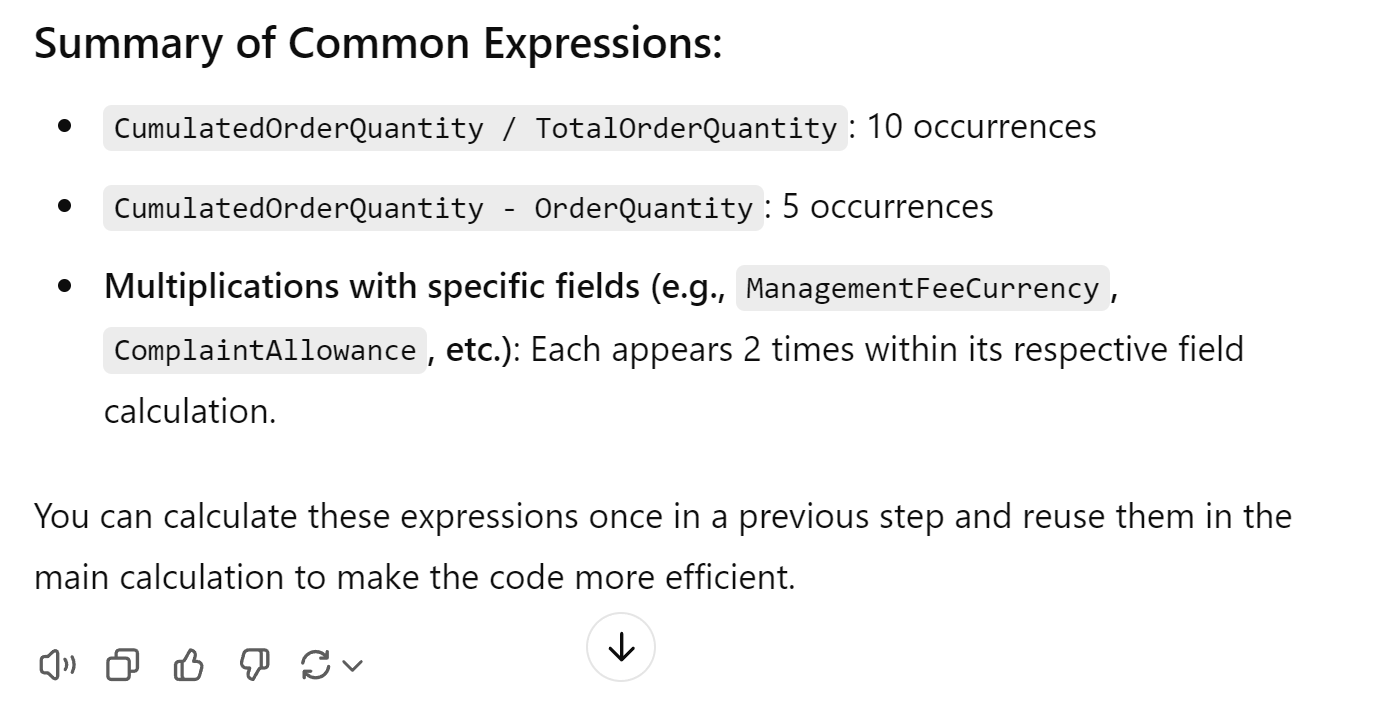Click the "Each appears 2 times" sentence
Image resolution: width=1381 pixels, height=713 pixels.
click(887, 350)
